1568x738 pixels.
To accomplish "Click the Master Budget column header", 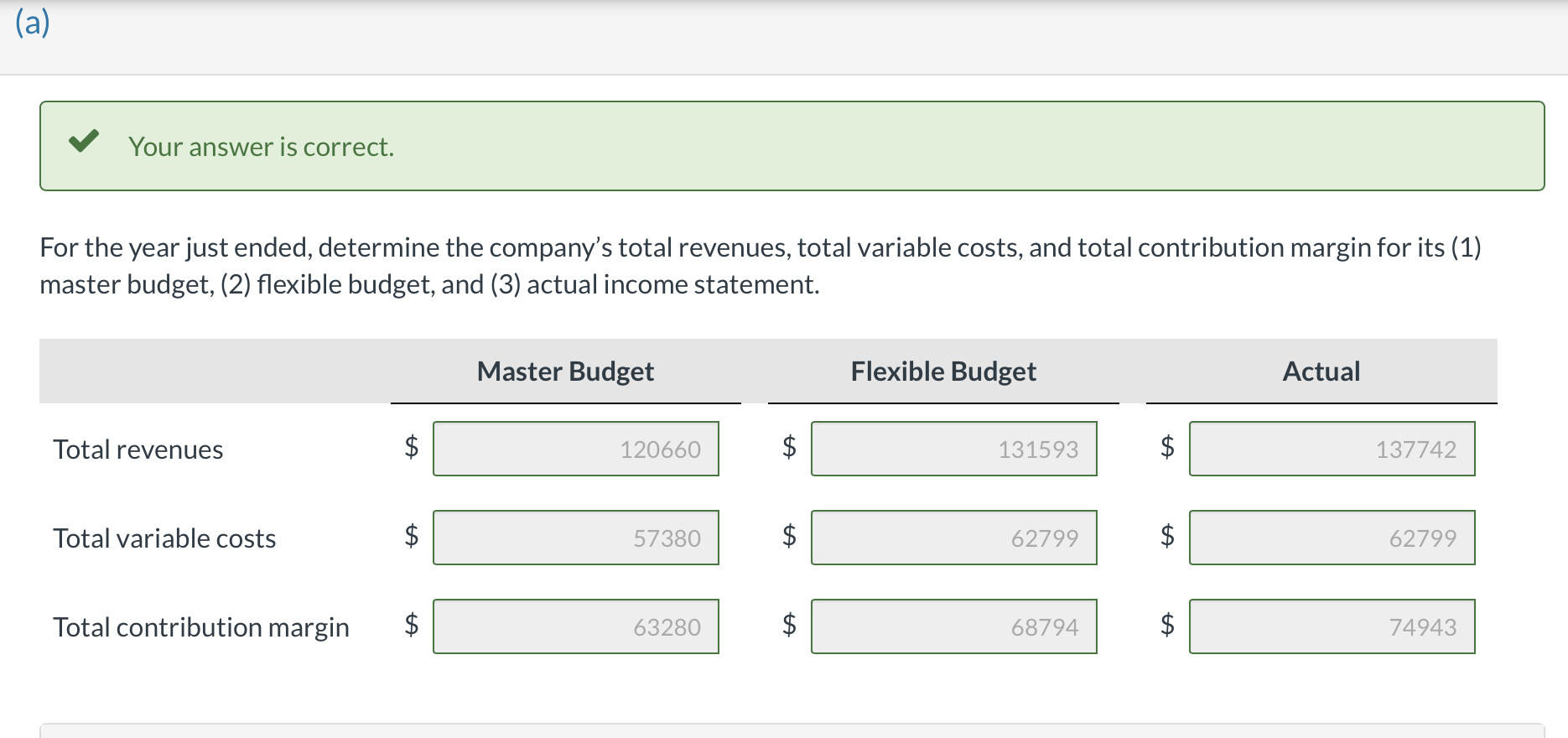I will [565, 372].
